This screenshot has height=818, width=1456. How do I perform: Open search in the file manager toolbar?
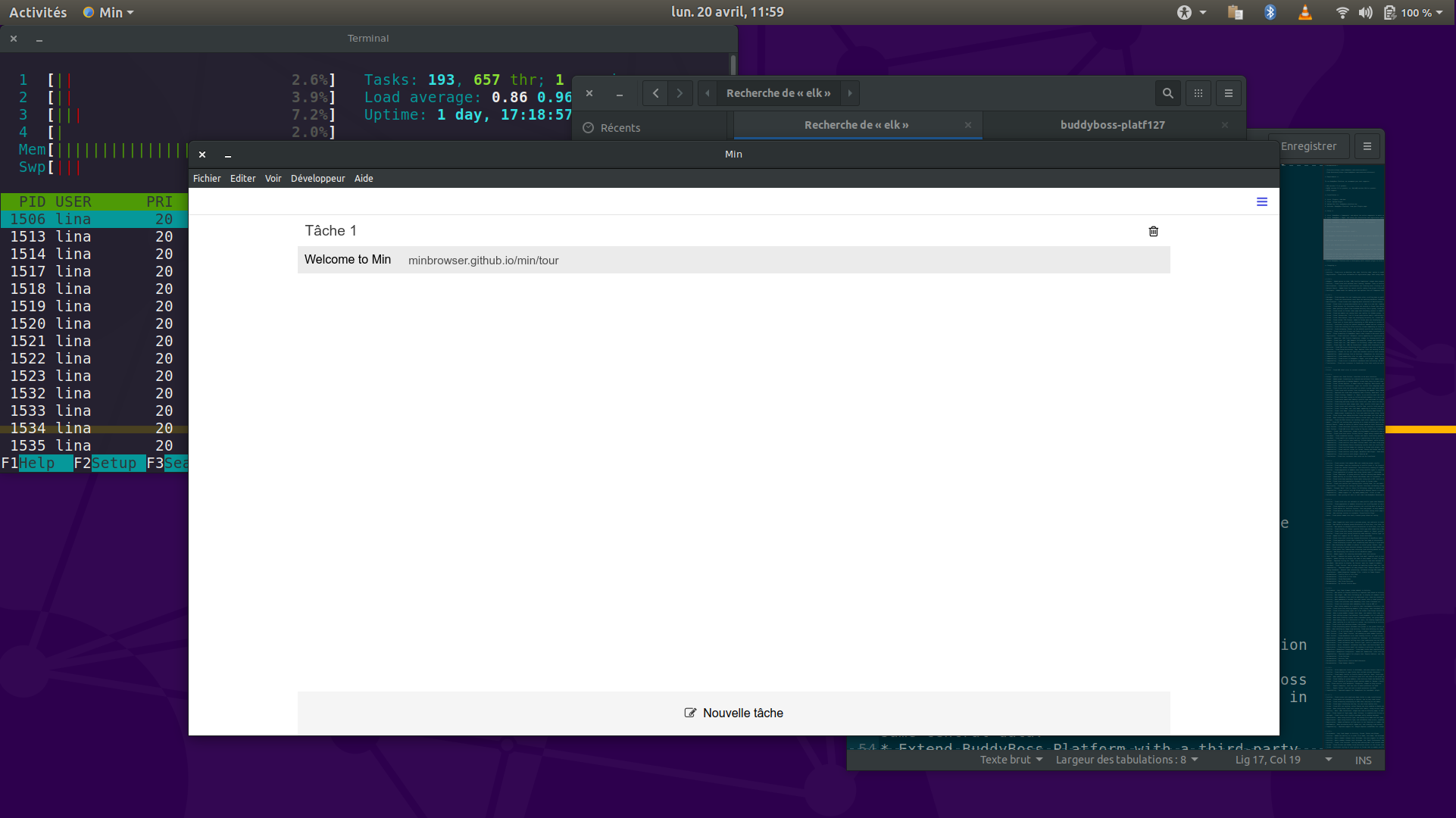1167,93
